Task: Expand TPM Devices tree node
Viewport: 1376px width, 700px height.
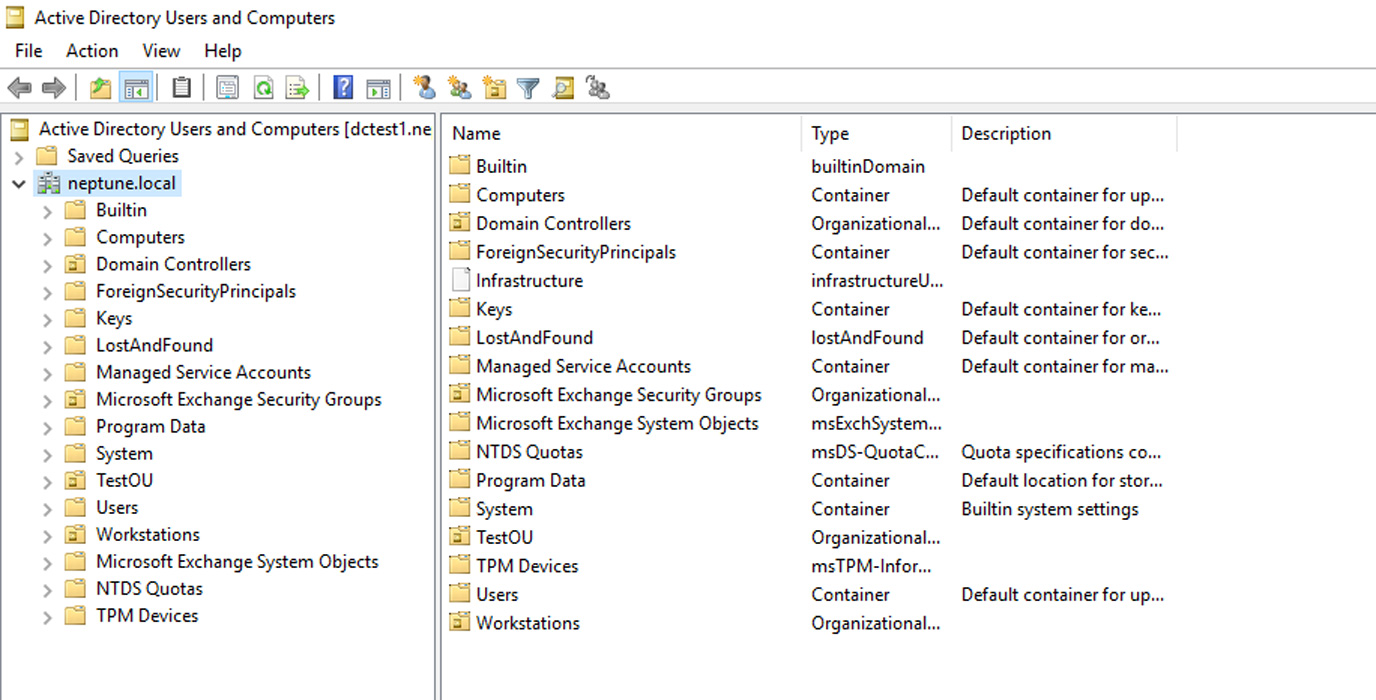Action: (47, 616)
